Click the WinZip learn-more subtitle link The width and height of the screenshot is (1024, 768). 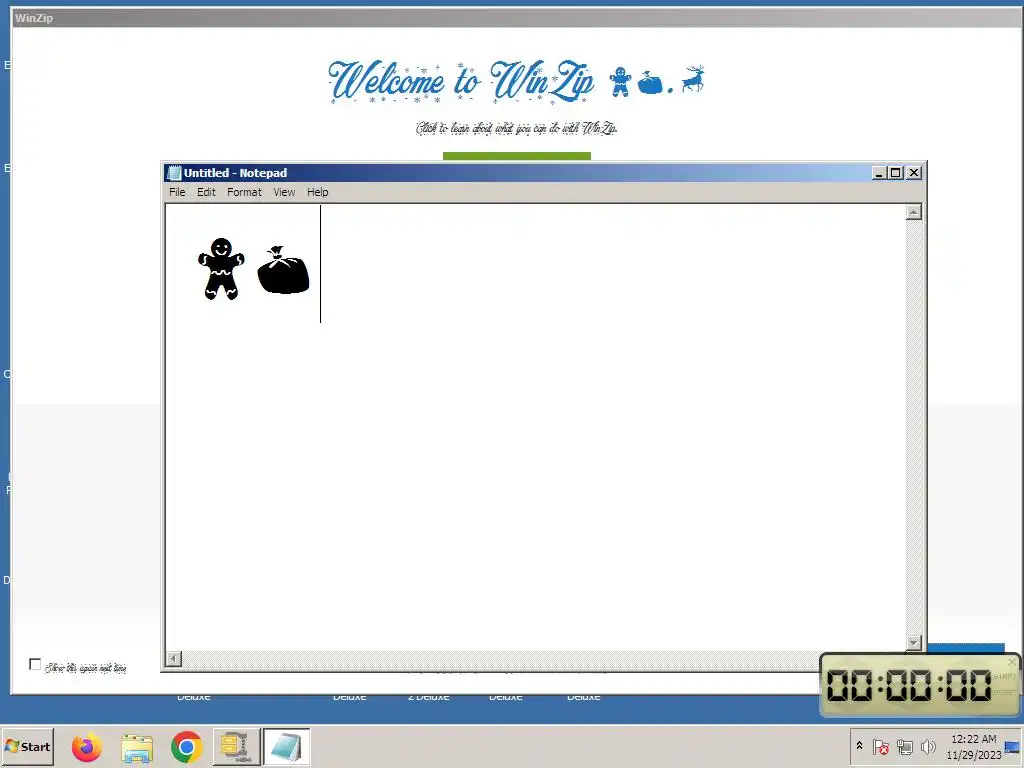[x=517, y=128]
